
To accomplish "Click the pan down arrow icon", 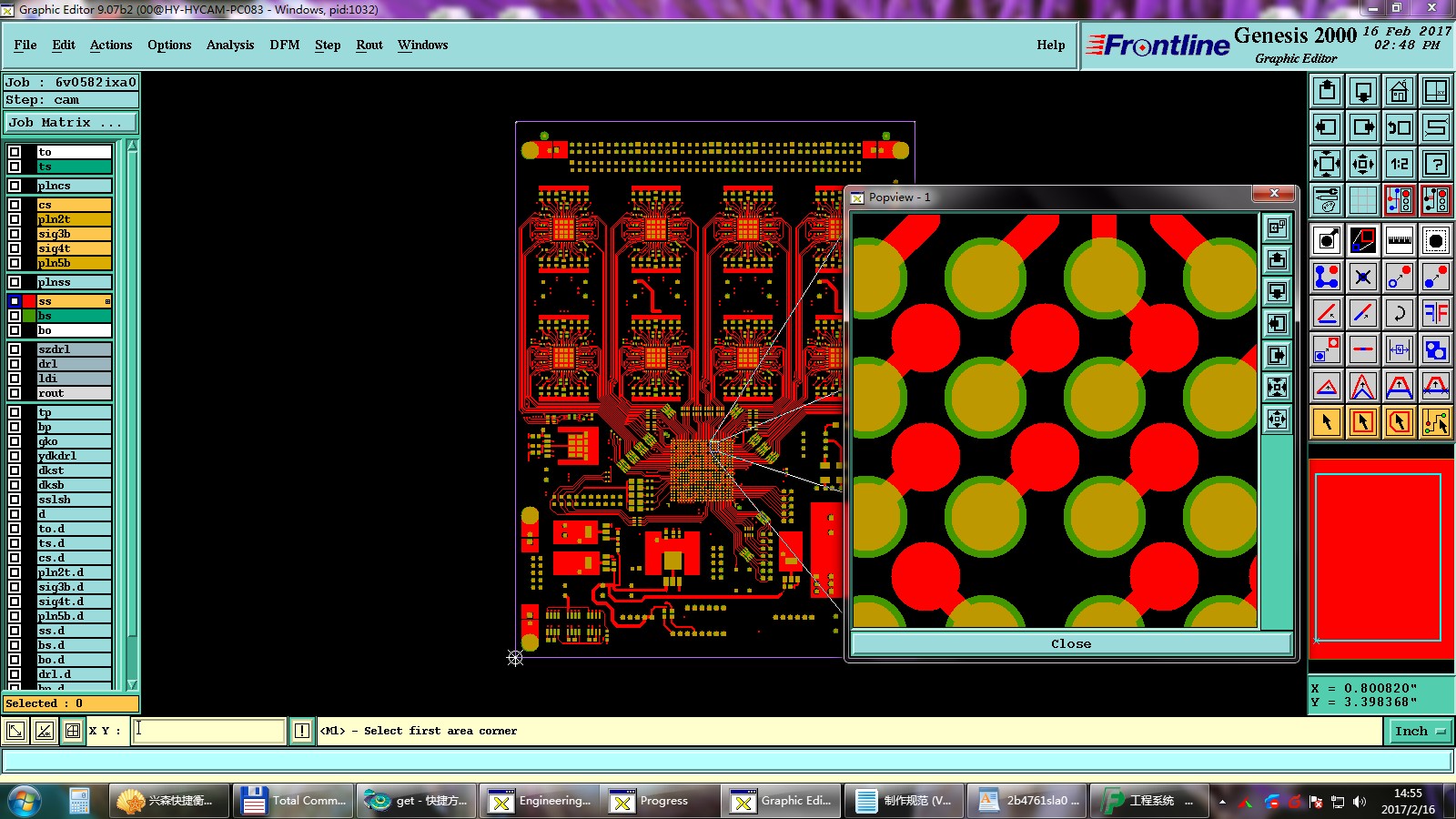I will (1363, 91).
